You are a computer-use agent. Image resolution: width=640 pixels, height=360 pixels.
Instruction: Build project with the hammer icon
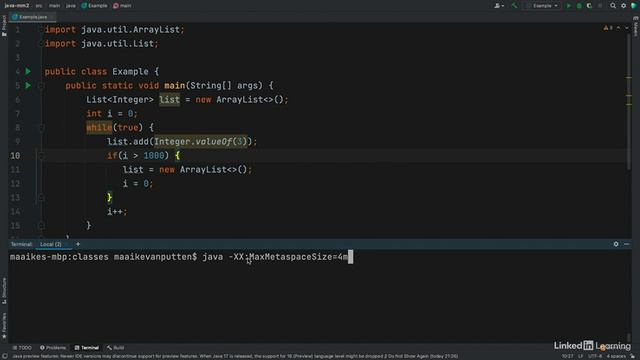pyautogui.click(x=514, y=6)
